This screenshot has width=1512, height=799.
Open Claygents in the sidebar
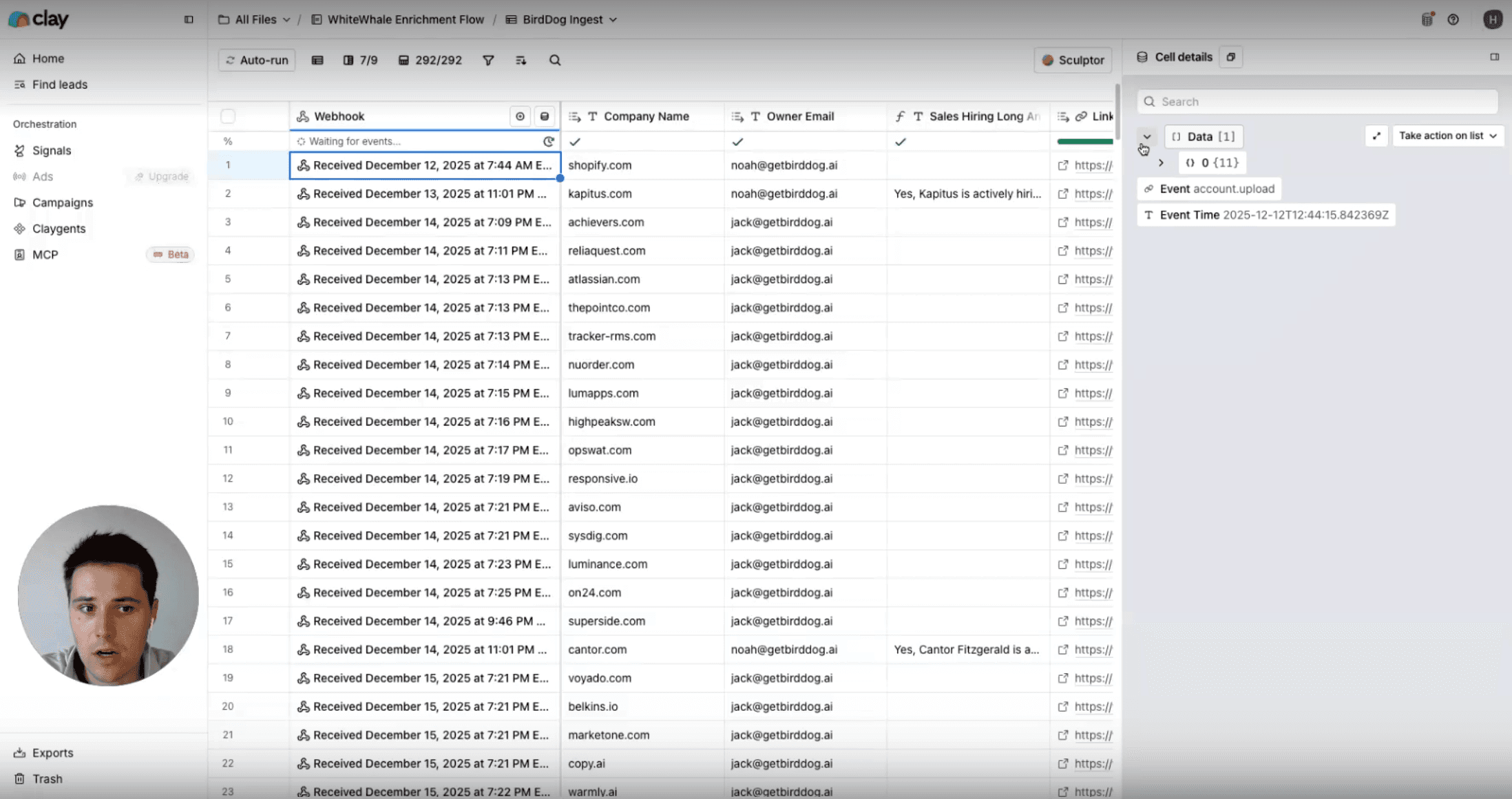tap(59, 229)
